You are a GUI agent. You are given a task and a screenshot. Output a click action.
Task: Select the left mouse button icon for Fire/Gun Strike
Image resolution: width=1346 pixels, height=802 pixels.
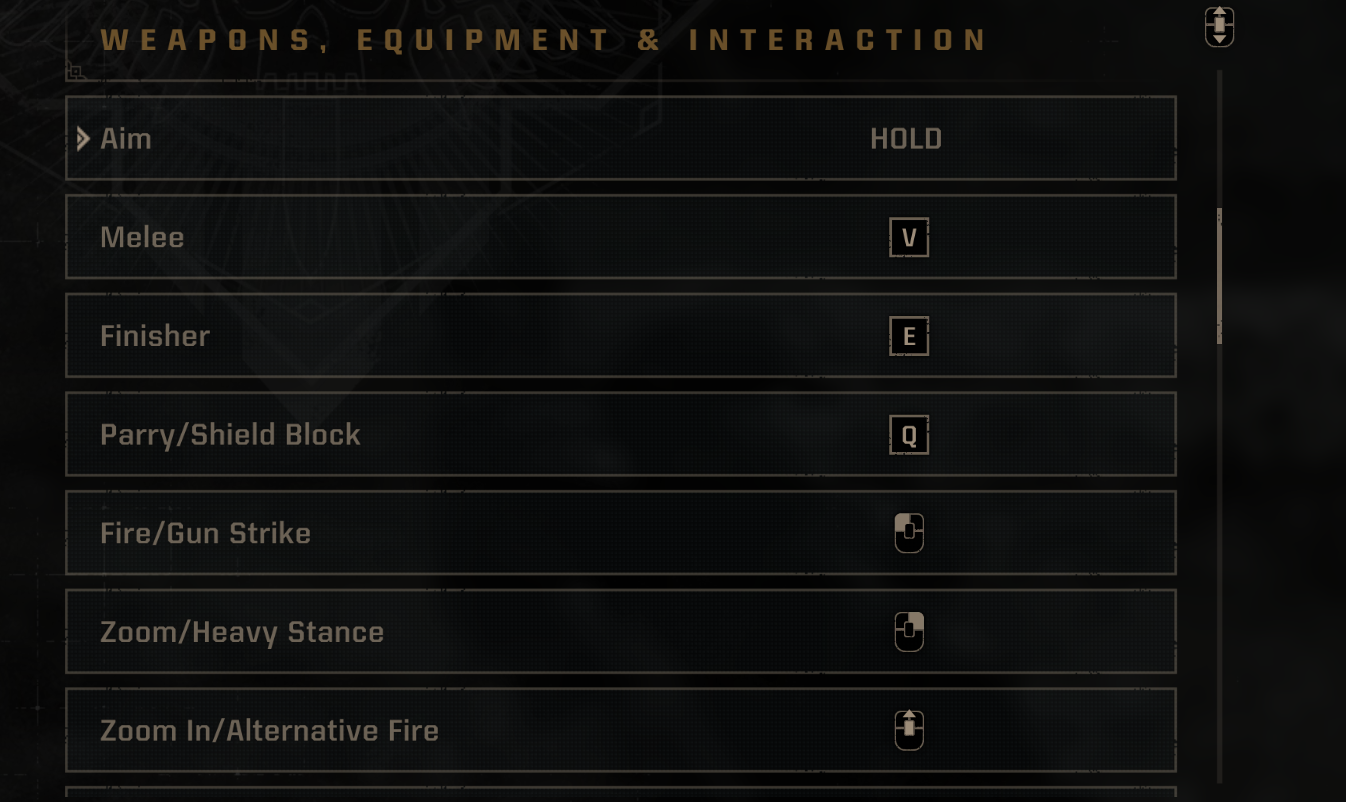coord(909,533)
